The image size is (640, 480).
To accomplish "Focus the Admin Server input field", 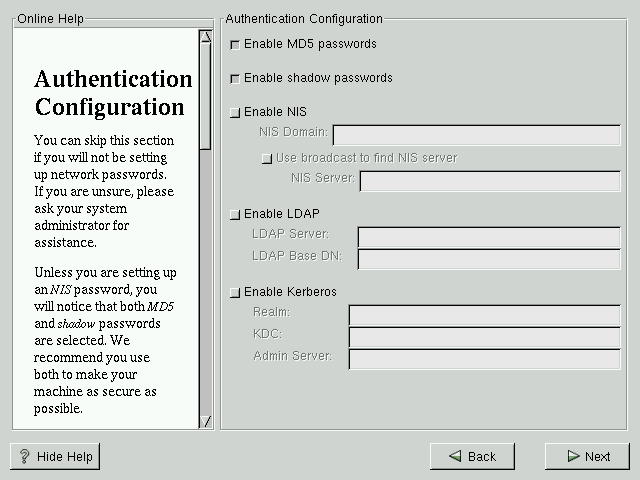I will point(484,359).
